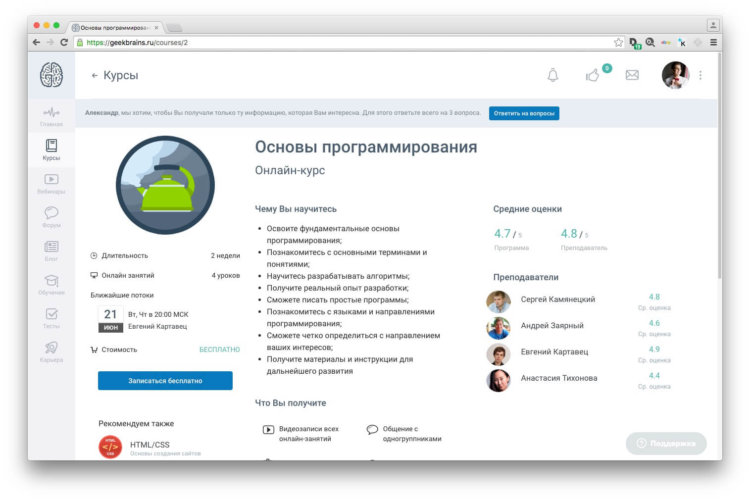Click the browser forward button
The width and height of the screenshot is (750, 500).
(50, 43)
